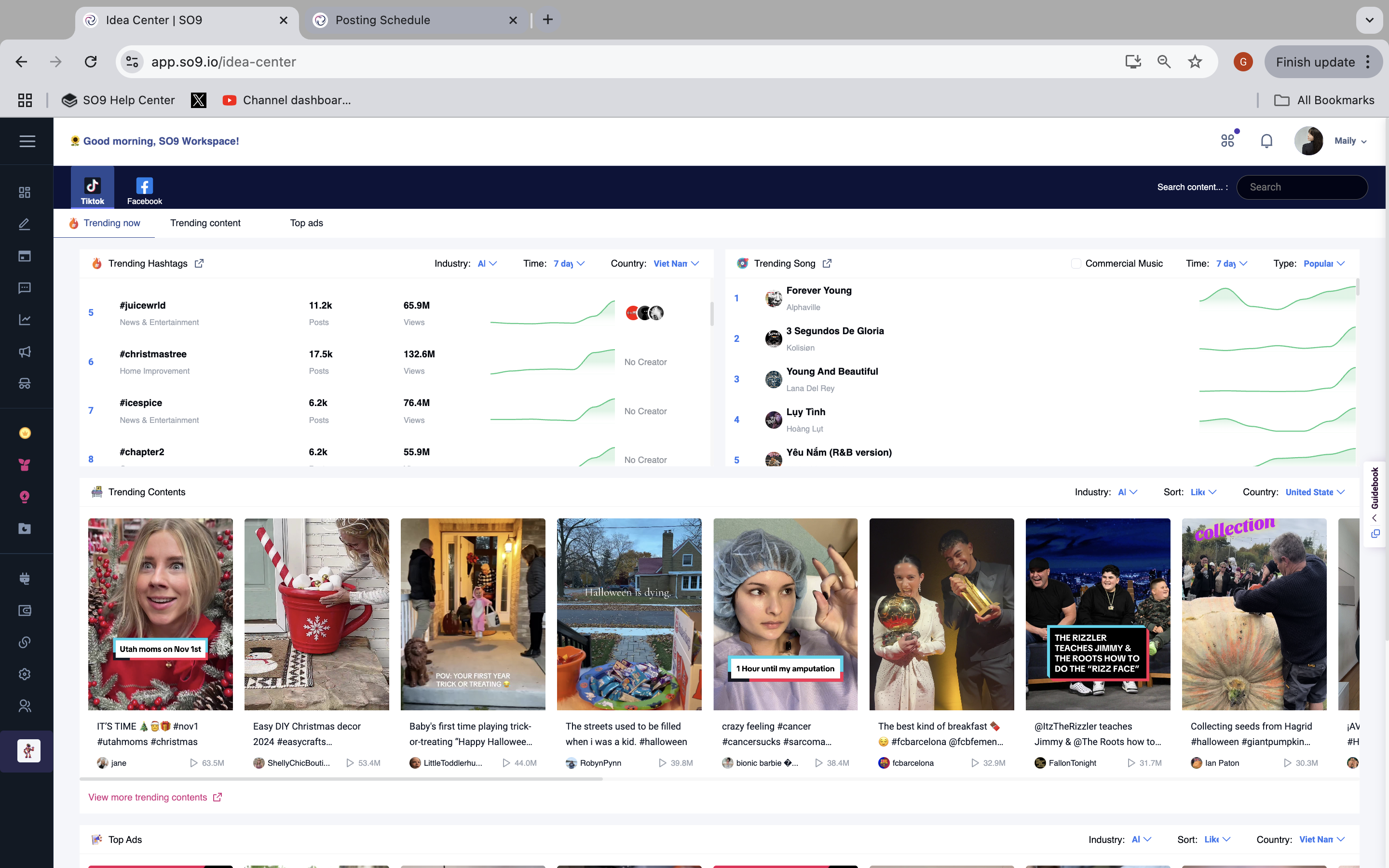
Task: Expand Trending Hashtags Industry dropdown
Action: [487, 263]
